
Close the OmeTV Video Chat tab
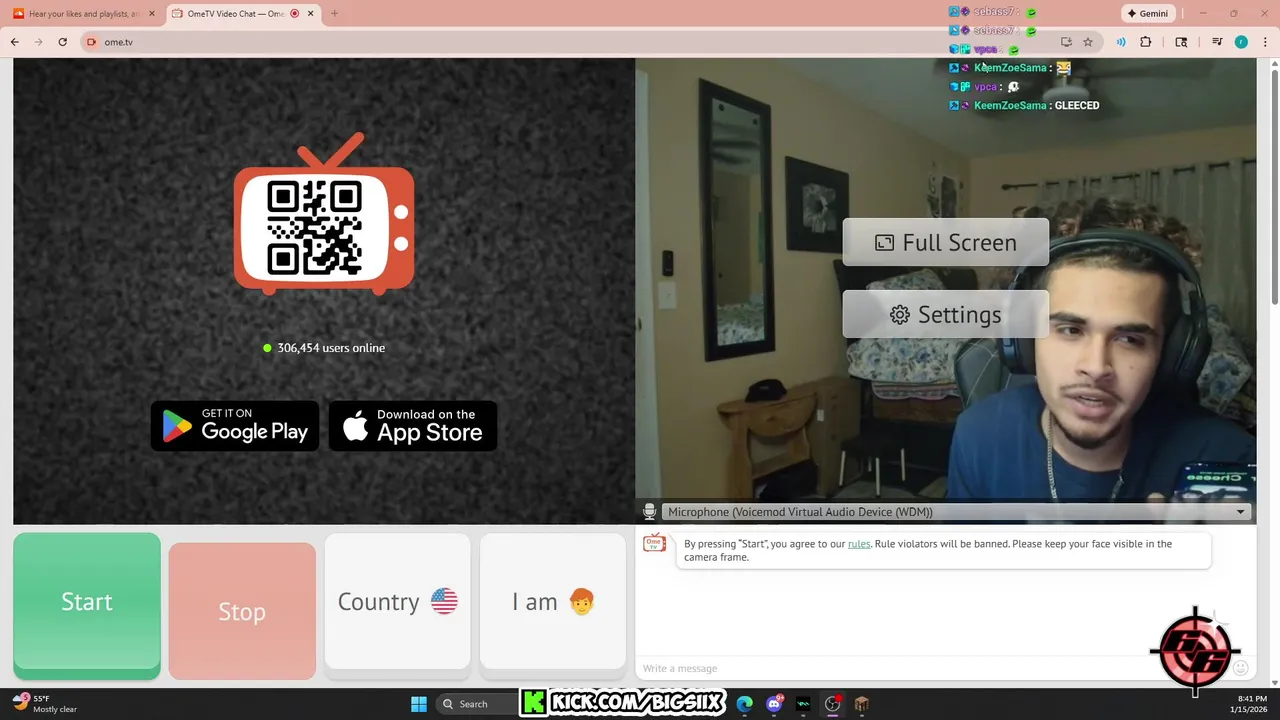[x=311, y=14]
